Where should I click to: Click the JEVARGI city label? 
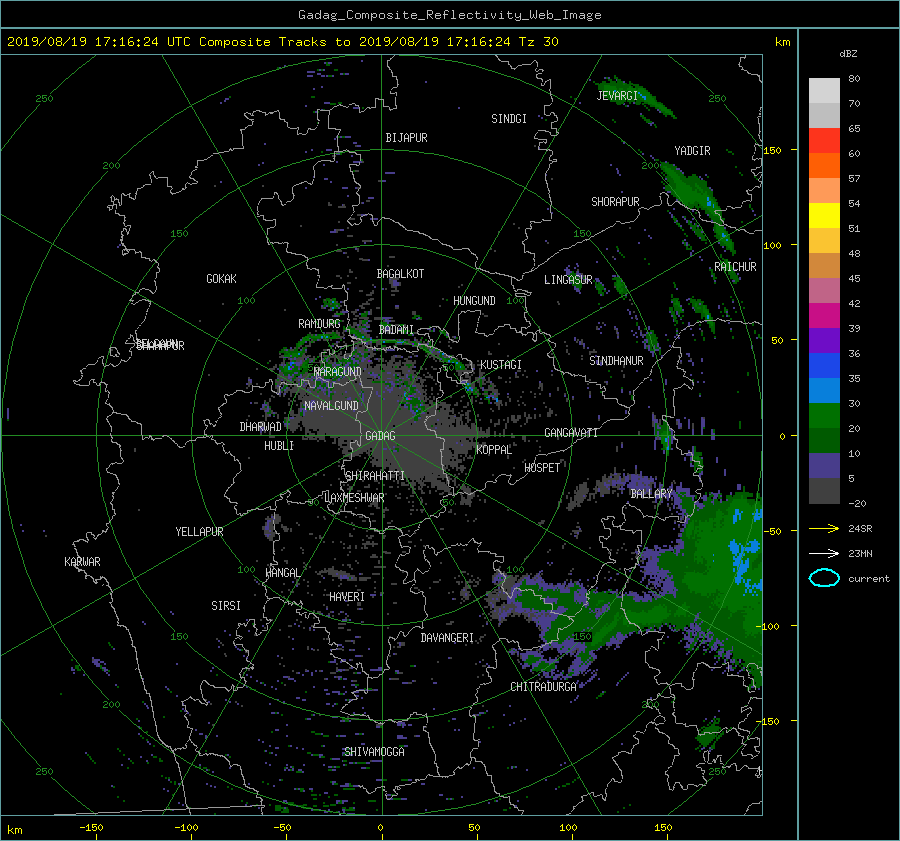pos(617,96)
